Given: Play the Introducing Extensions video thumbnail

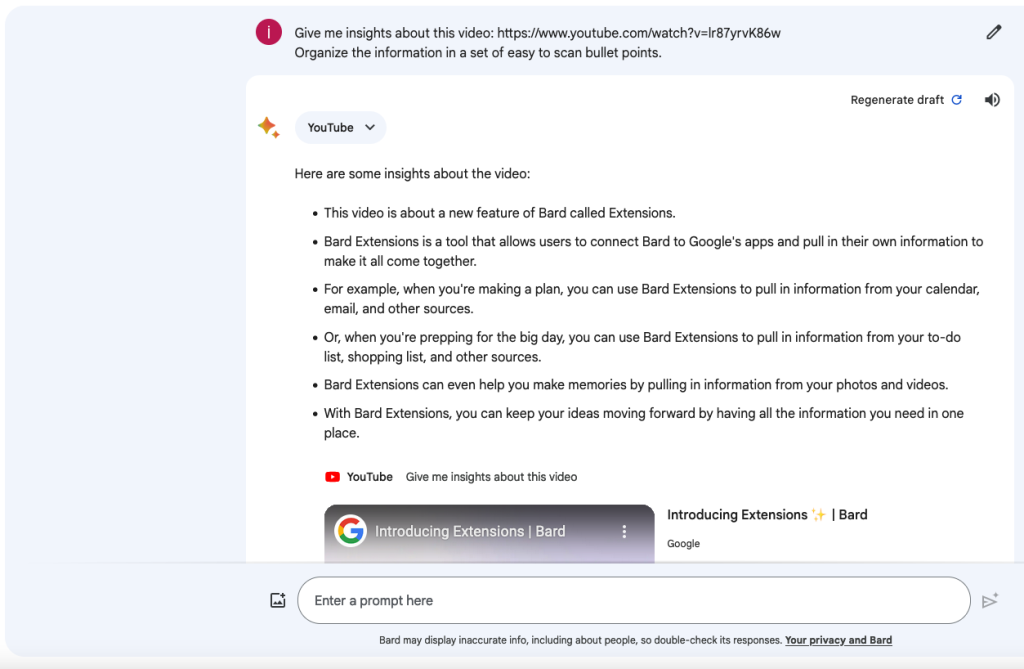Looking at the screenshot, I should coord(489,533).
